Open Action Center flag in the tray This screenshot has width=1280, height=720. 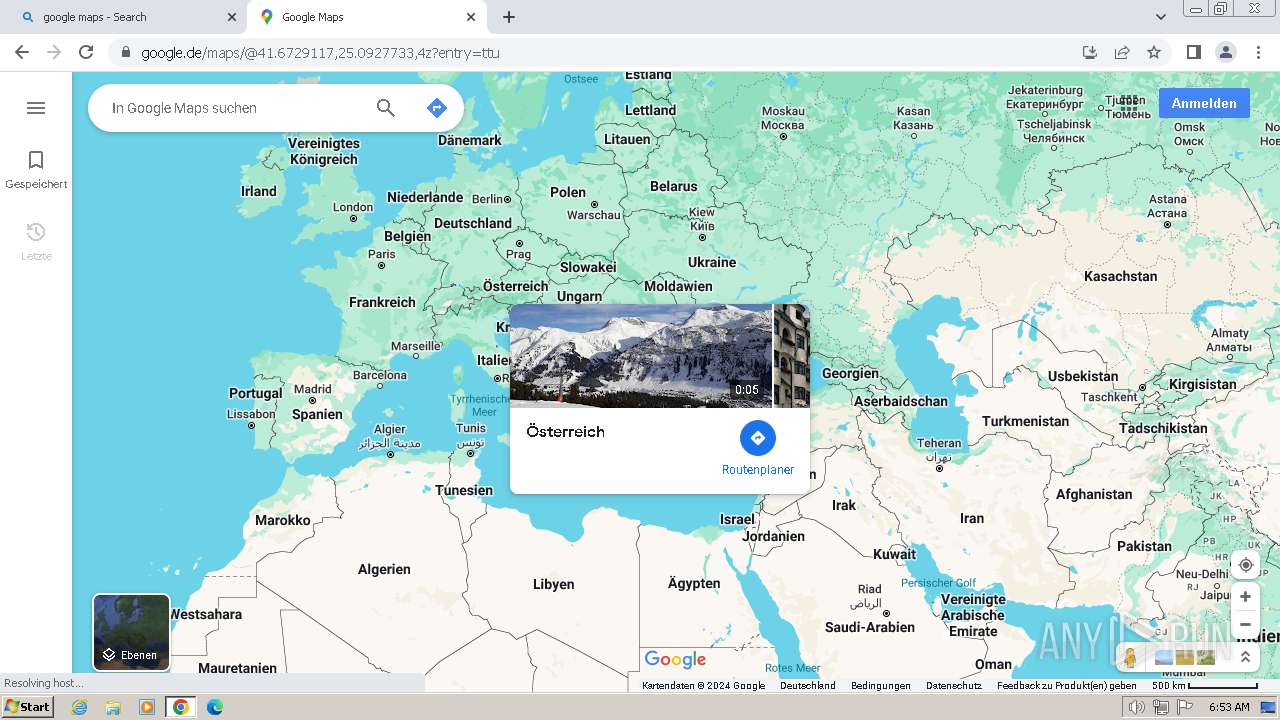coord(1185,707)
